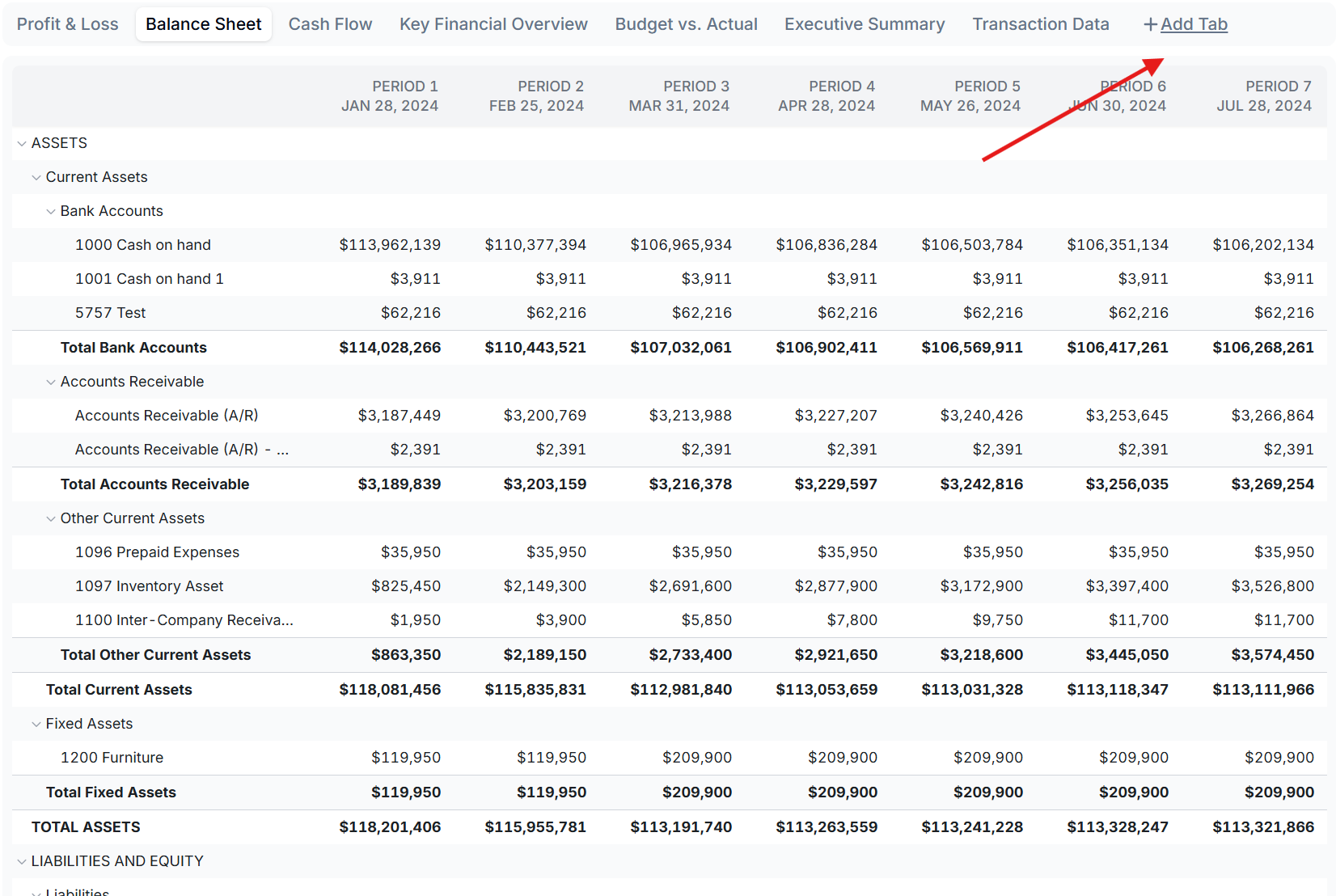
Task: Click the Total Current Assets row label
Action: pyautogui.click(x=119, y=690)
